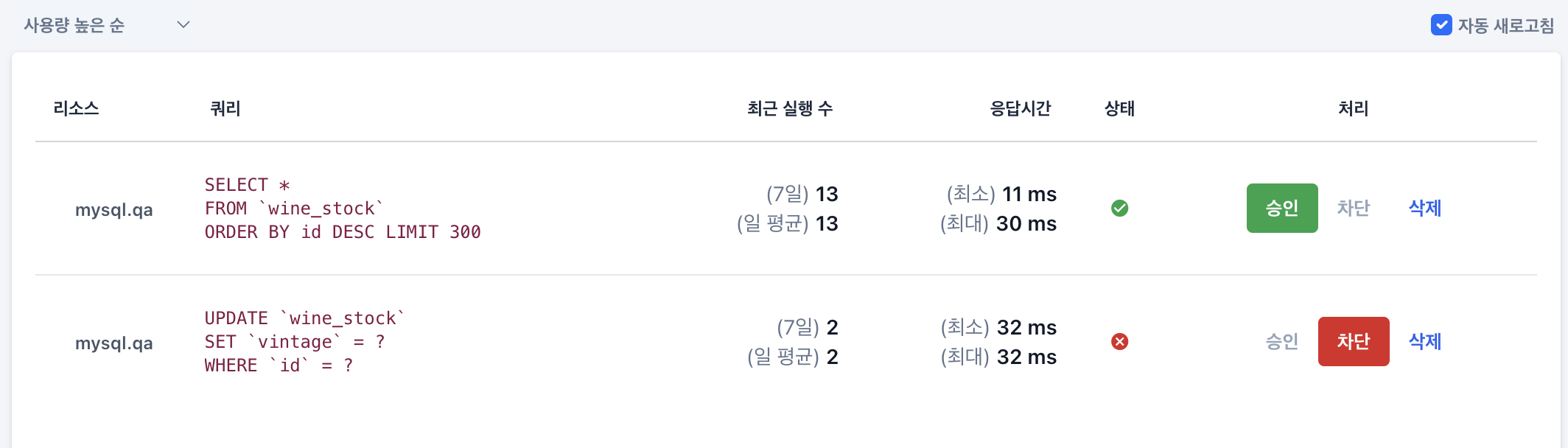This screenshot has height=448, width=1568.
Task: Click the 상태 column header
Action: (x=1119, y=109)
